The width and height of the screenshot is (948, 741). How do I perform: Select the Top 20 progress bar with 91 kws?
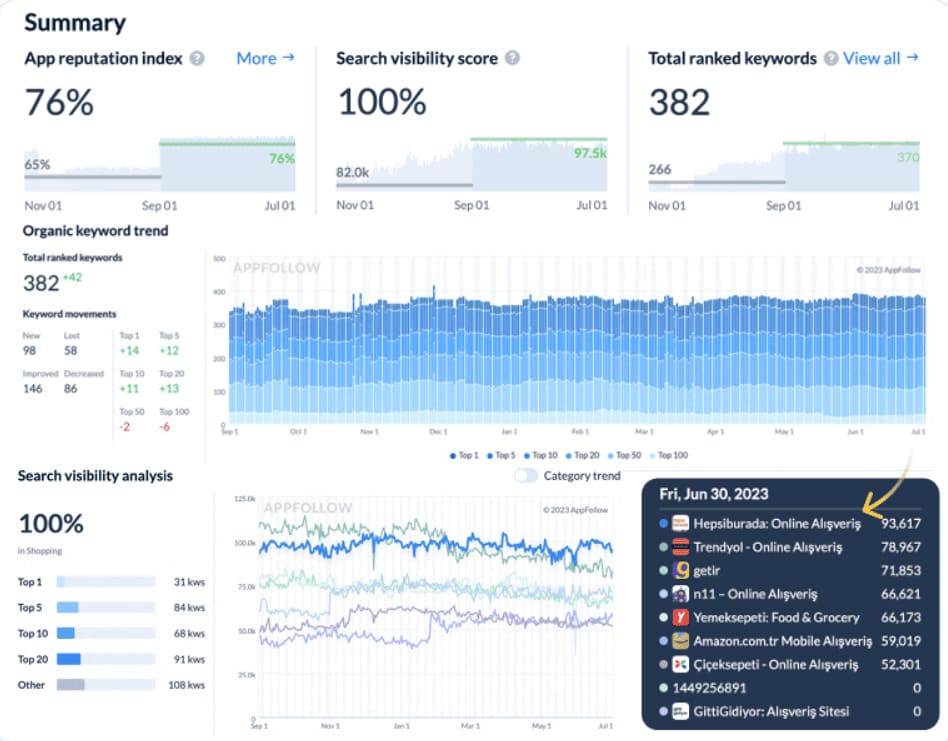point(106,659)
